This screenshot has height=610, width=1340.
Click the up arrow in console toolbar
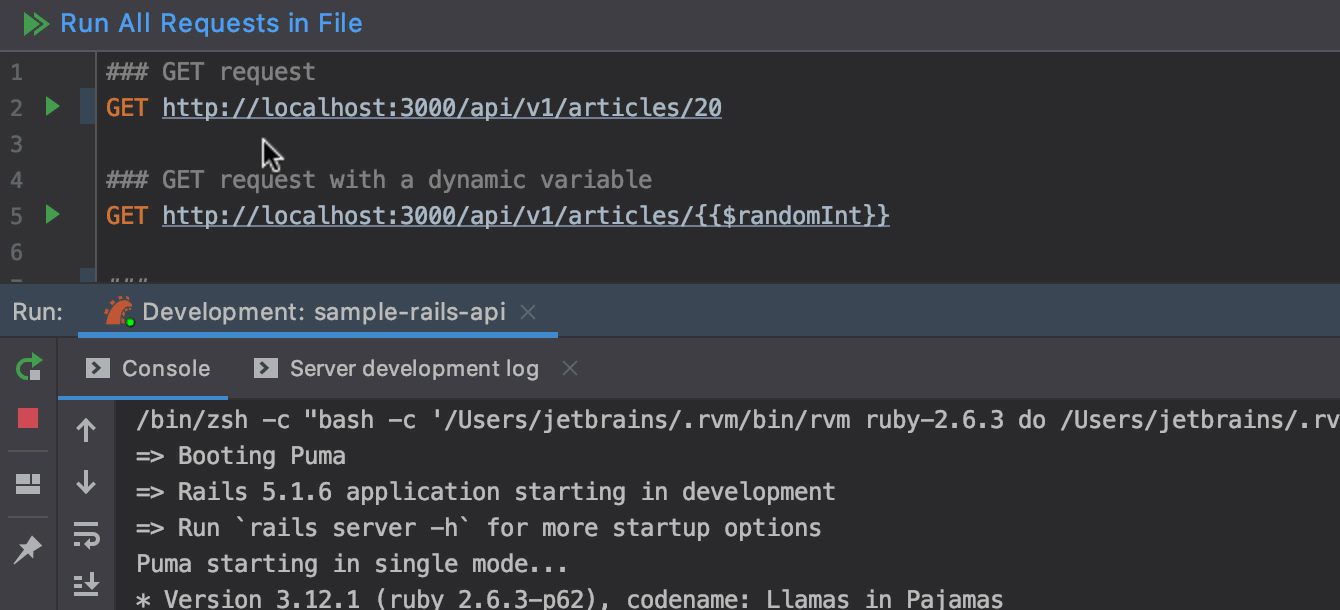click(x=86, y=431)
